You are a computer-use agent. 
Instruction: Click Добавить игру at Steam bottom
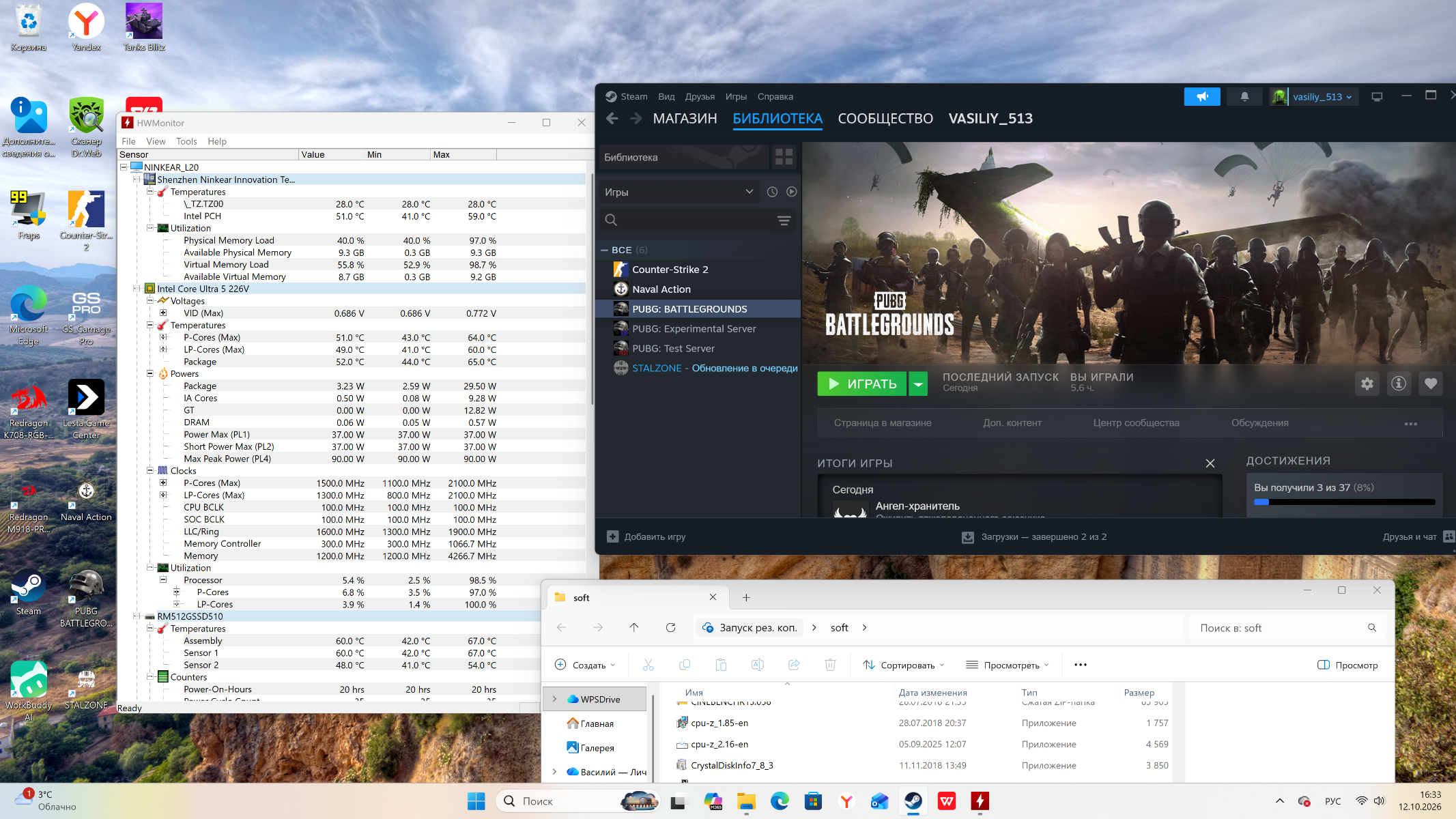[646, 536]
